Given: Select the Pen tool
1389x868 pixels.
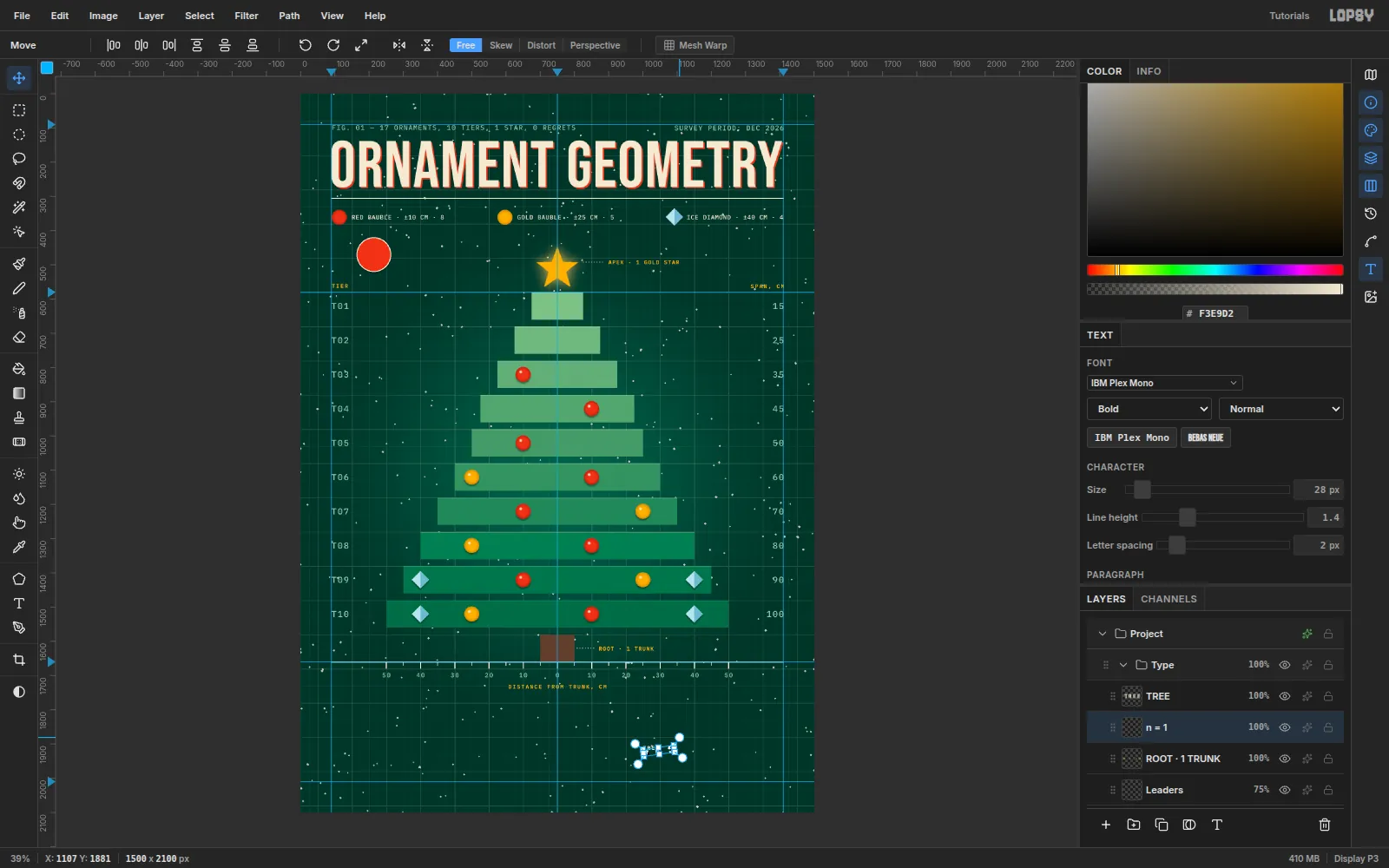Looking at the screenshot, I should 18,628.
